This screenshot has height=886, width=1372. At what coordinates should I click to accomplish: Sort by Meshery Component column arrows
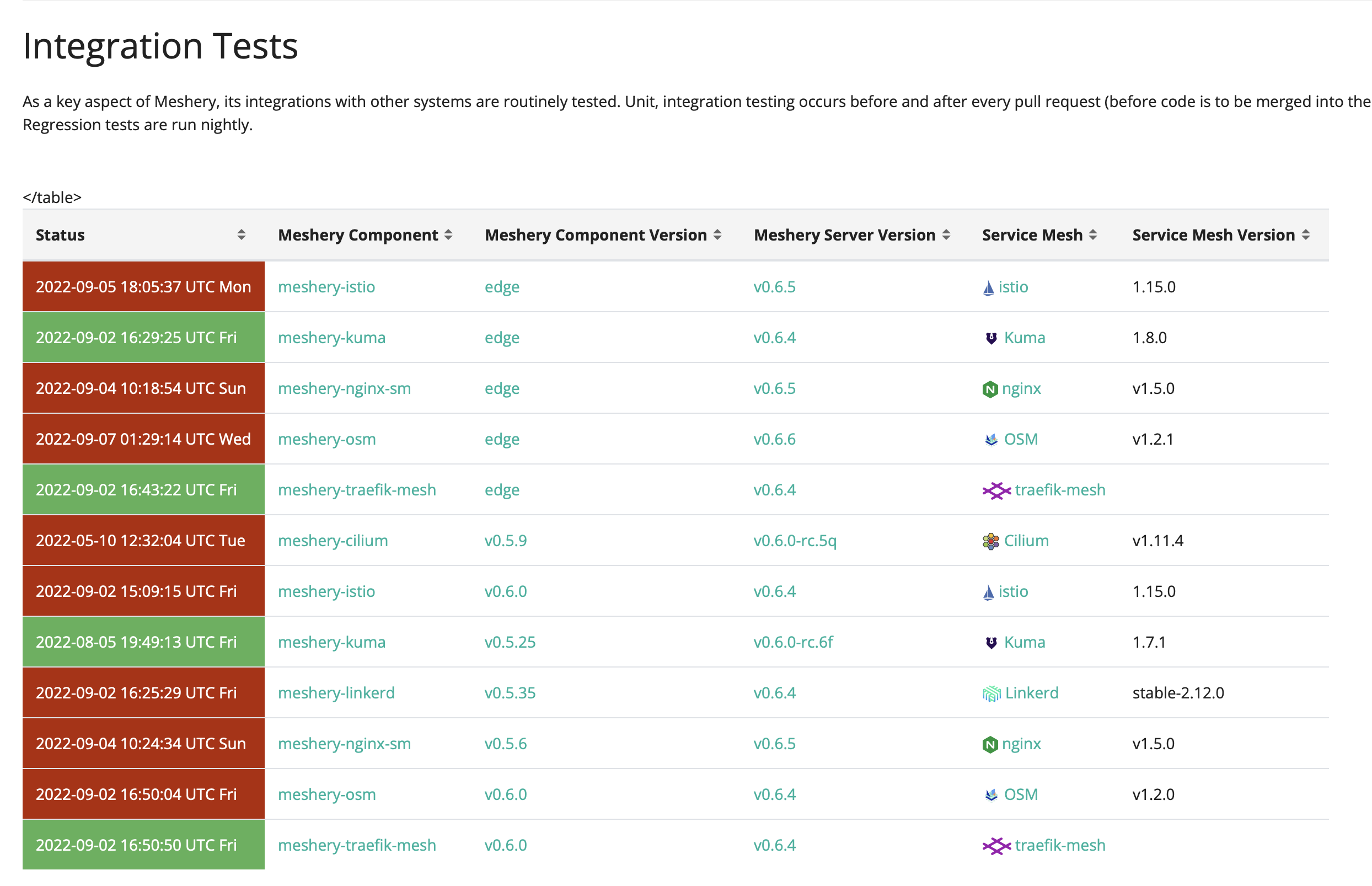click(448, 234)
